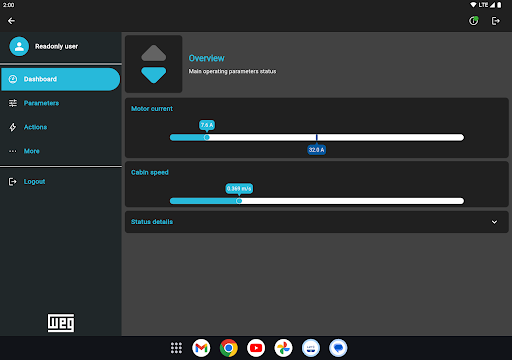Tap the Parameters sliders icon
The height and width of the screenshot is (360, 512).
13,103
